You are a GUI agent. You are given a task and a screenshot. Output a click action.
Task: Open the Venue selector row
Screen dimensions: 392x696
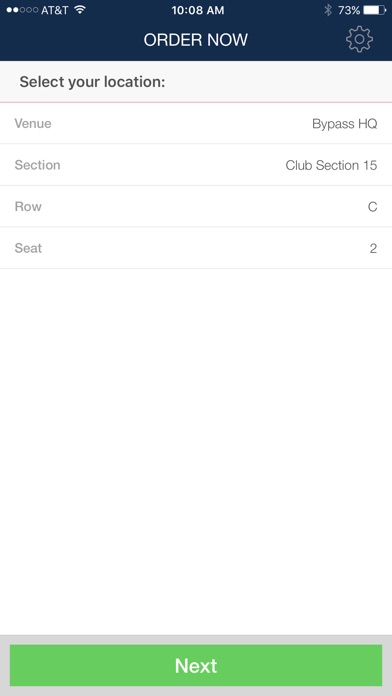tap(196, 123)
